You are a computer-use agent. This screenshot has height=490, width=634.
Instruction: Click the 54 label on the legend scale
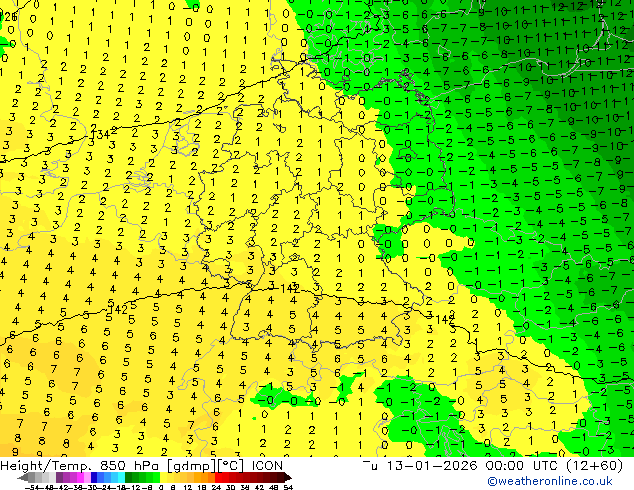point(288,487)
